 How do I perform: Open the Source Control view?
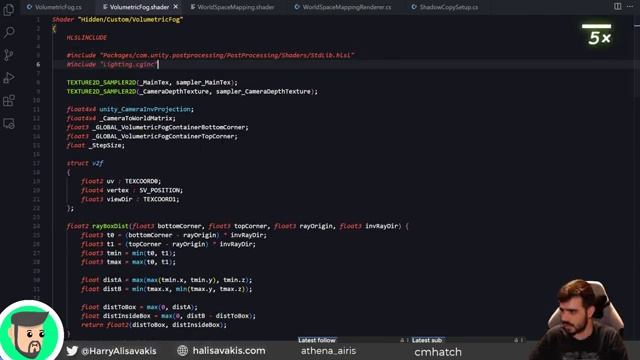click(x=9, y=55)
